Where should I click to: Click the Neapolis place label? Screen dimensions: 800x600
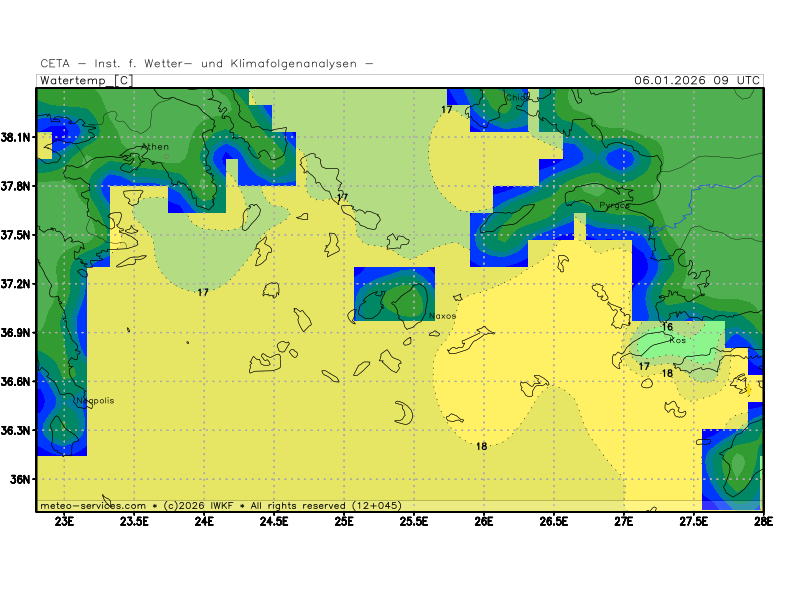coord(95,401)
